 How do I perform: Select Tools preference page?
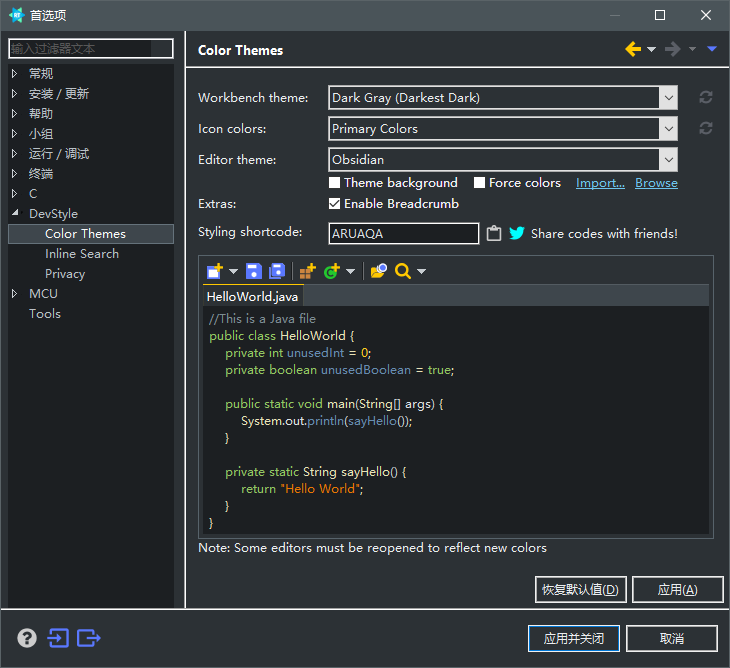[x=45, y=314]
